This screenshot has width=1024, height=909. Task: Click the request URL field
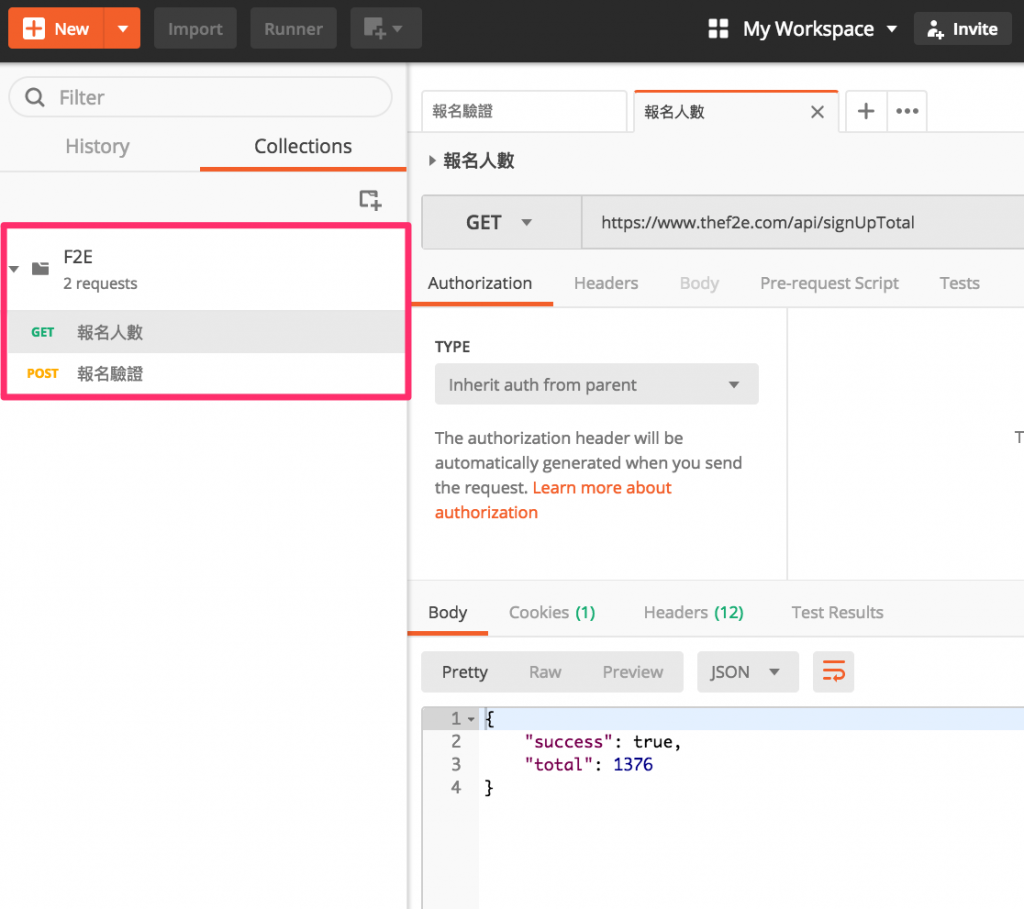pyautogui.click(x=802, y=223)
